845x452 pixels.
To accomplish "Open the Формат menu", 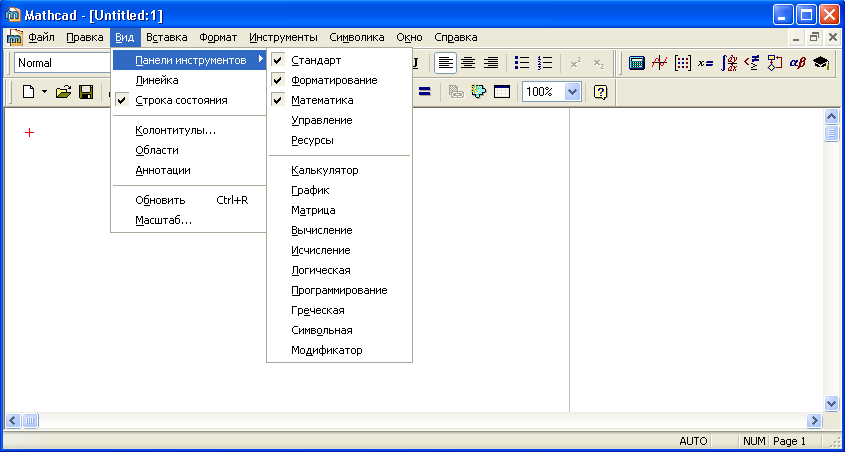I will (218, 38).
